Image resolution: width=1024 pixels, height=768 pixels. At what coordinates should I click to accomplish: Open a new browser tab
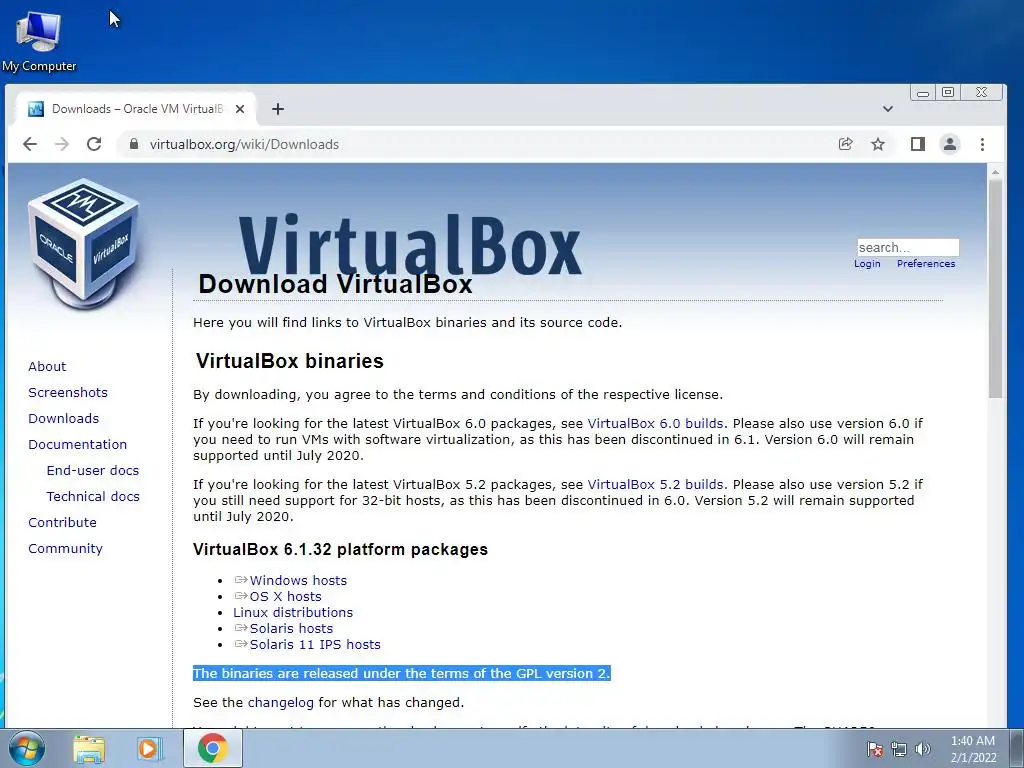(278, 109)
